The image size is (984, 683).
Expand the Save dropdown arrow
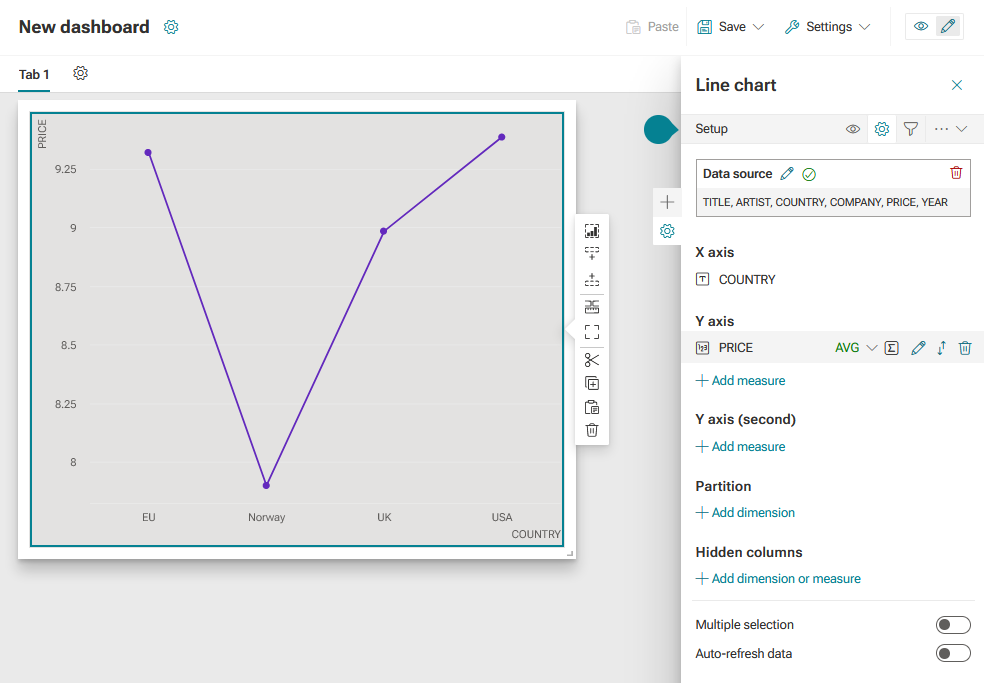click(758, 27)
